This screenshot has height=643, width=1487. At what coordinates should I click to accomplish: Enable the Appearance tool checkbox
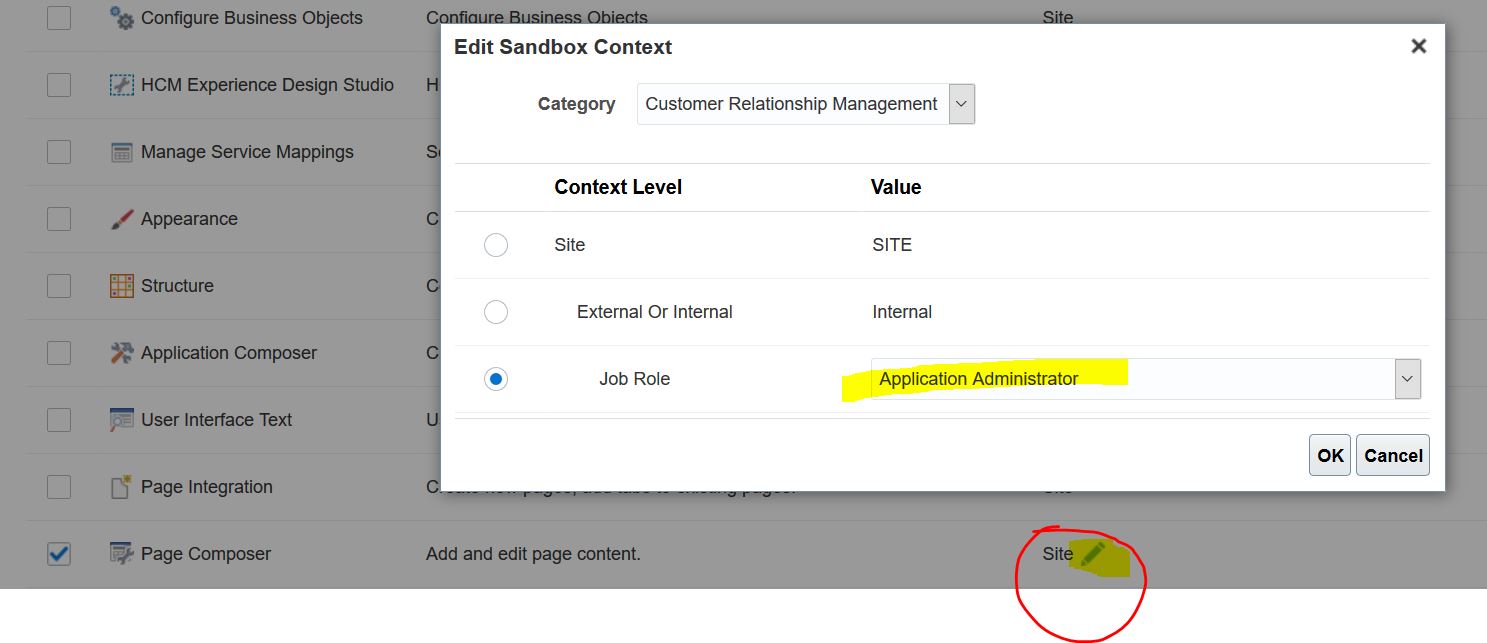coord(58,218)
